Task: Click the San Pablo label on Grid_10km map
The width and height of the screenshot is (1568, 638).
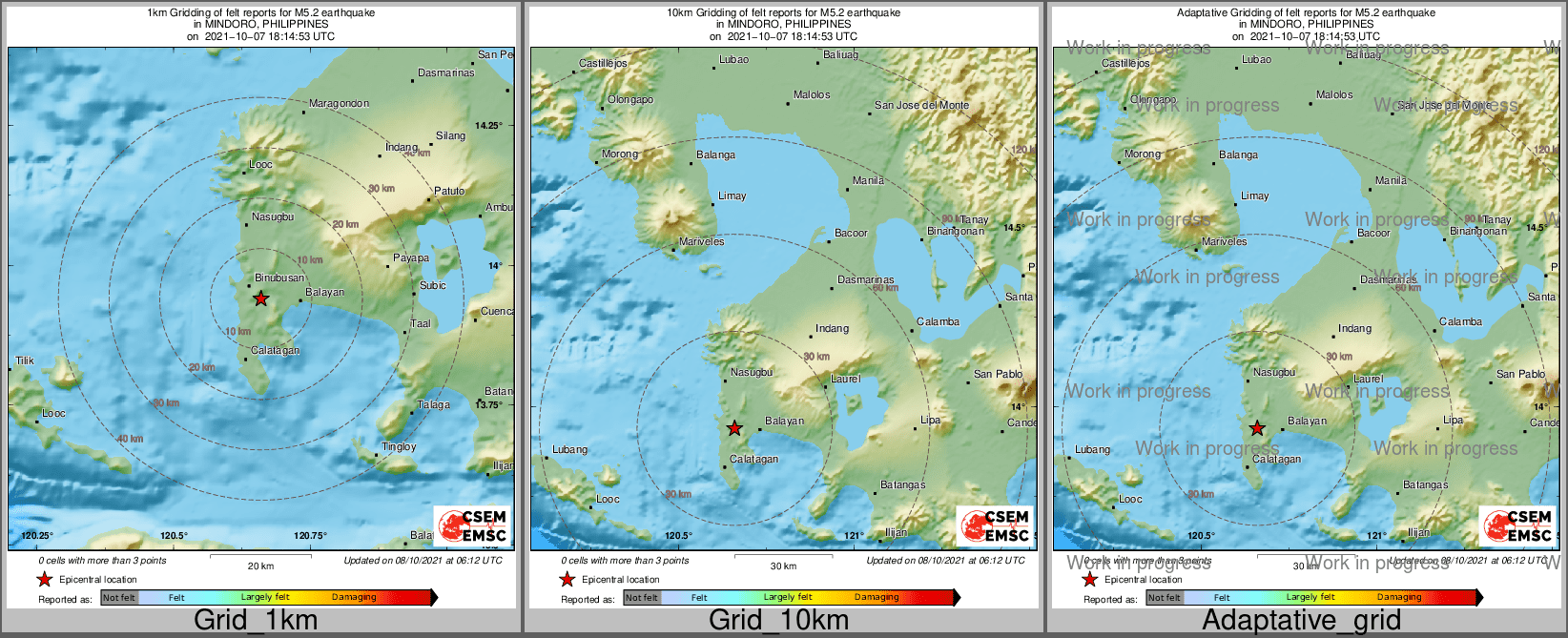Action: [x=998, y=374]
